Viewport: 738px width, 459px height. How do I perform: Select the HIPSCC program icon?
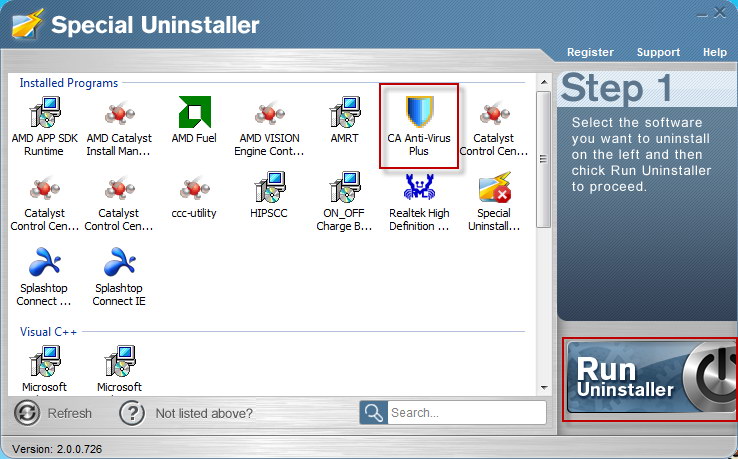[269, 187]
